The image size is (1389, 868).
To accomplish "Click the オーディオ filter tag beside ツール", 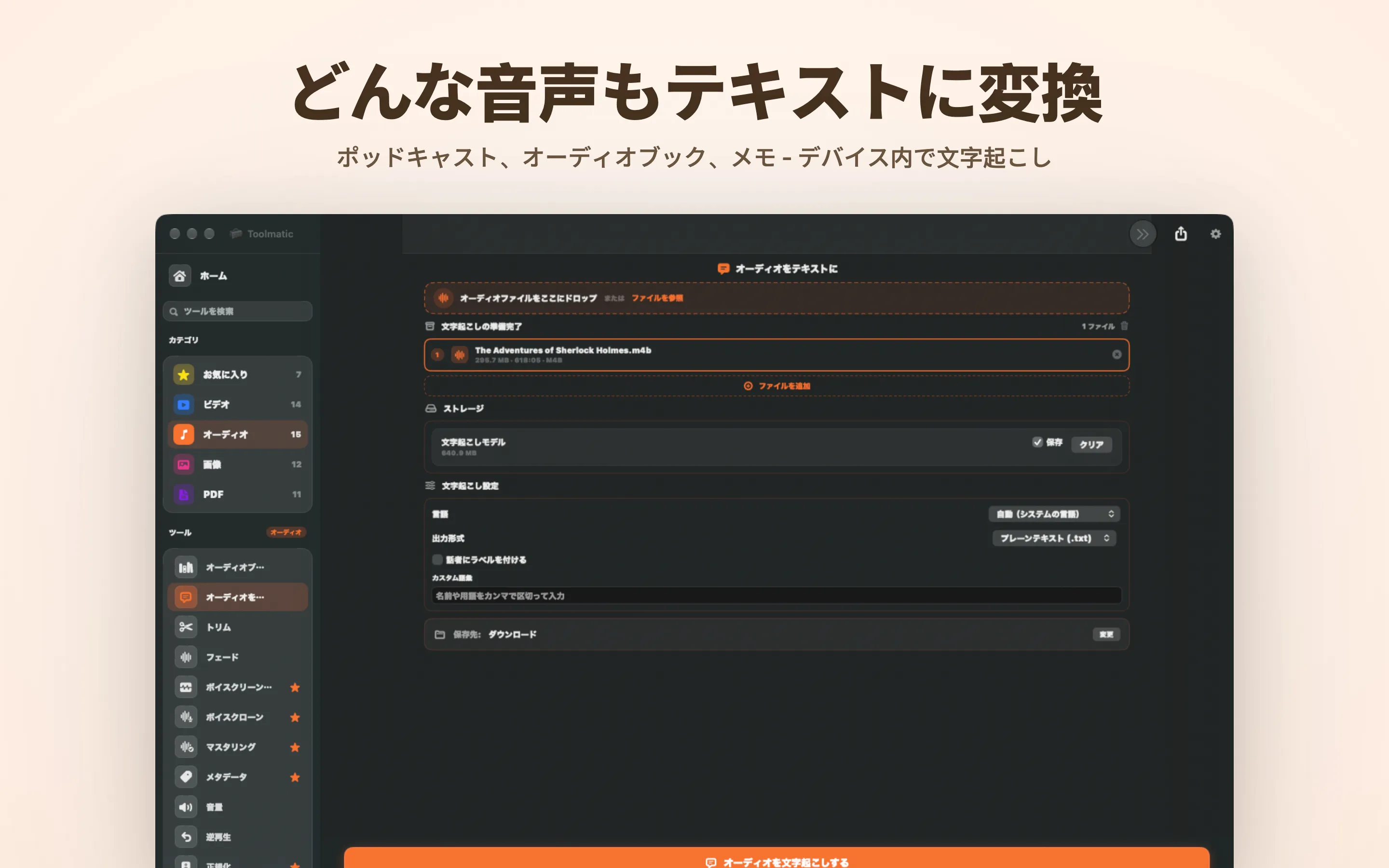I will [x=286, y=532].
